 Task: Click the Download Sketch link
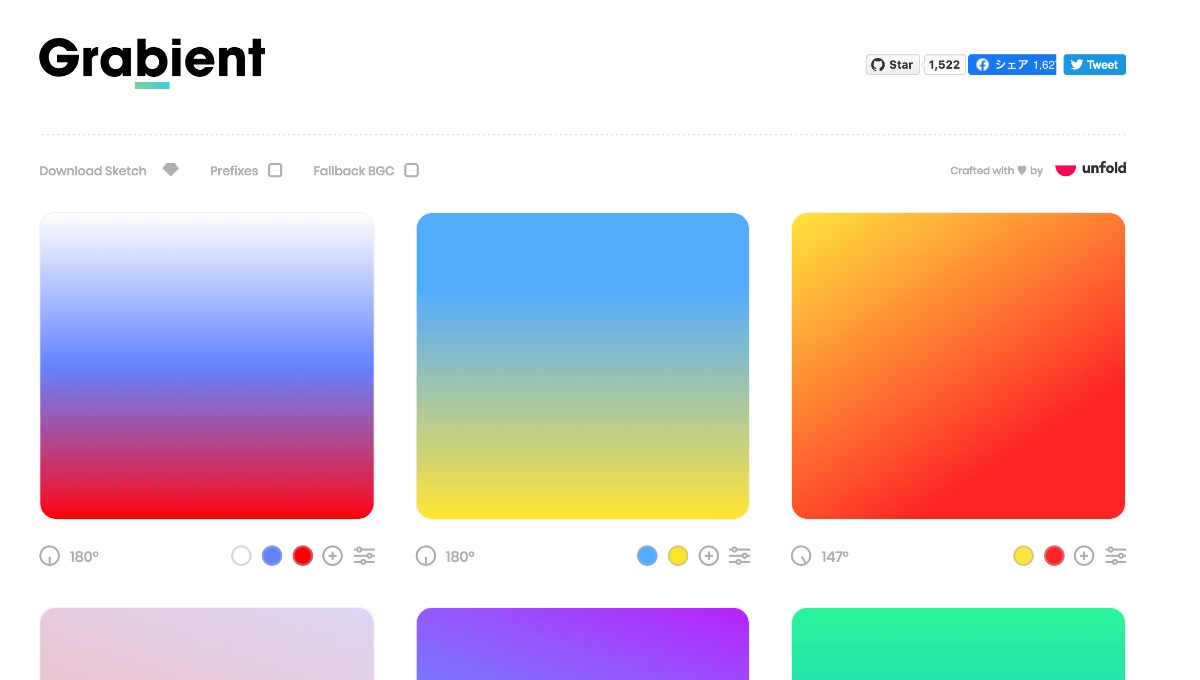click(93, 171)
